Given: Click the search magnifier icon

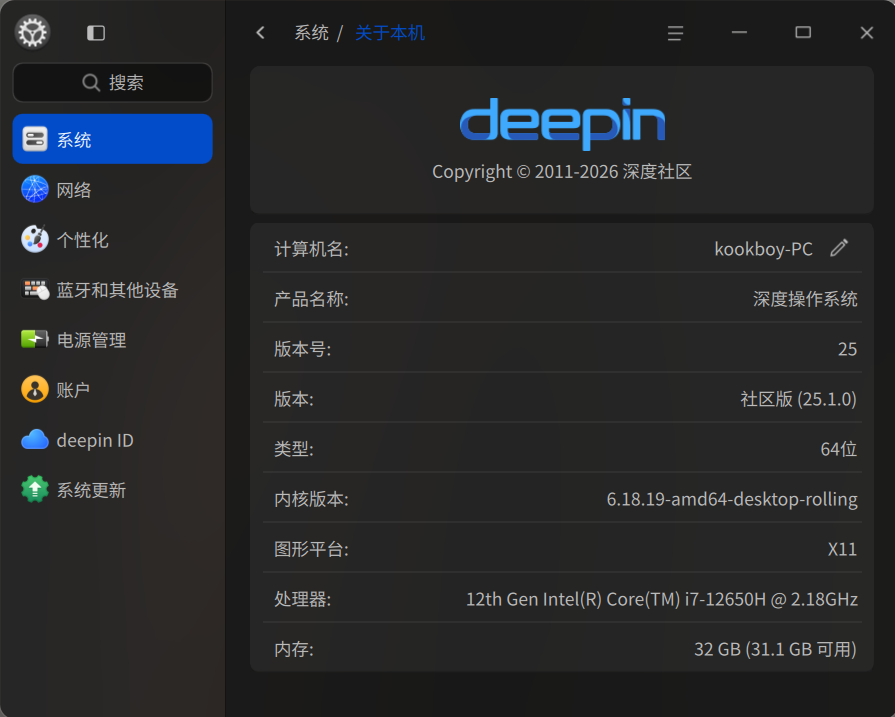Looking at the screenshot, I should click(91, 83).
